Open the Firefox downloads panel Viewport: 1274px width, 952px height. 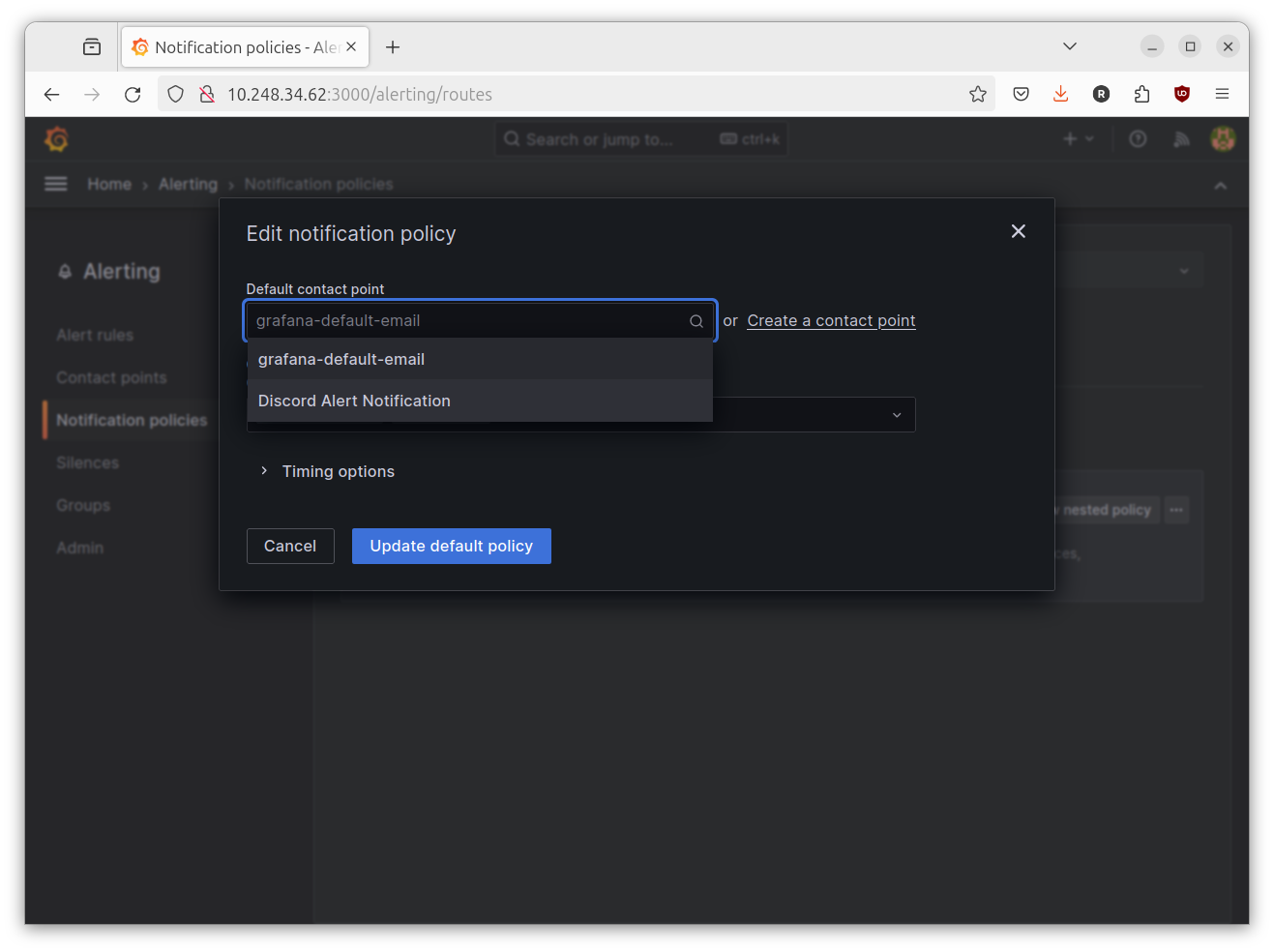point(1060,94)
